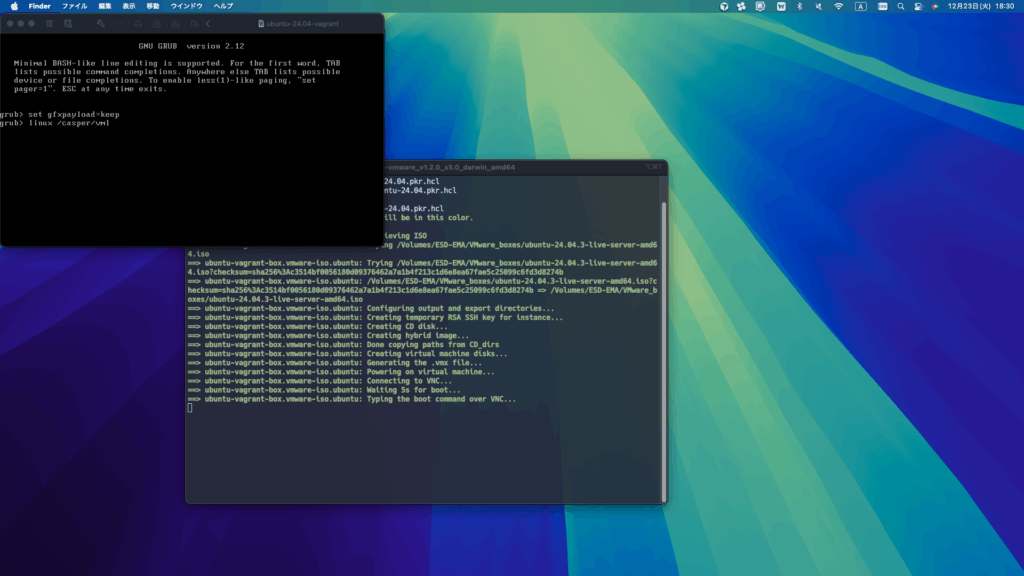
Task: Click the date and time clock
Action: (982, 6)
